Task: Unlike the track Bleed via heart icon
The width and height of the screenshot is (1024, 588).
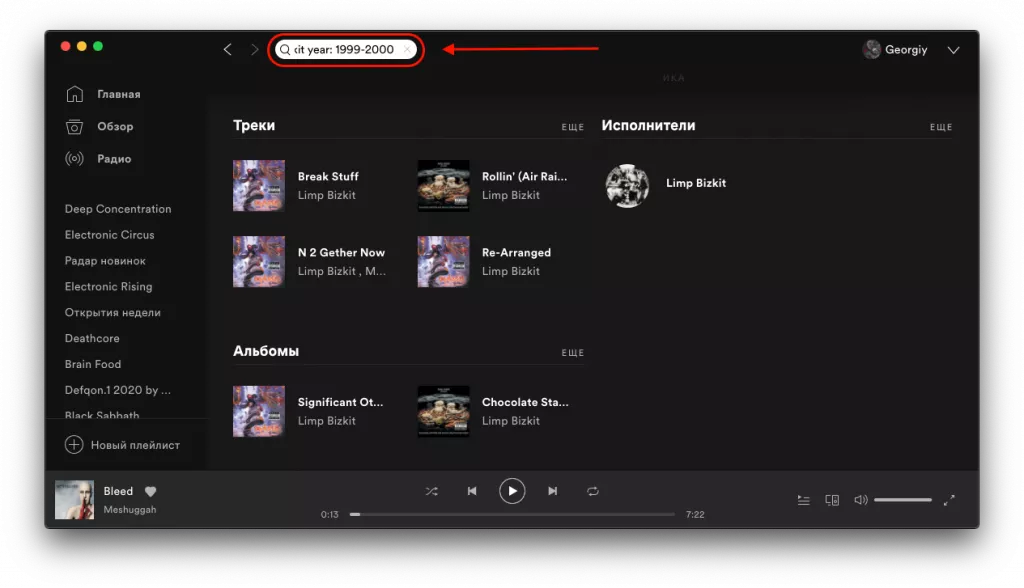Action: coord(149,492)
